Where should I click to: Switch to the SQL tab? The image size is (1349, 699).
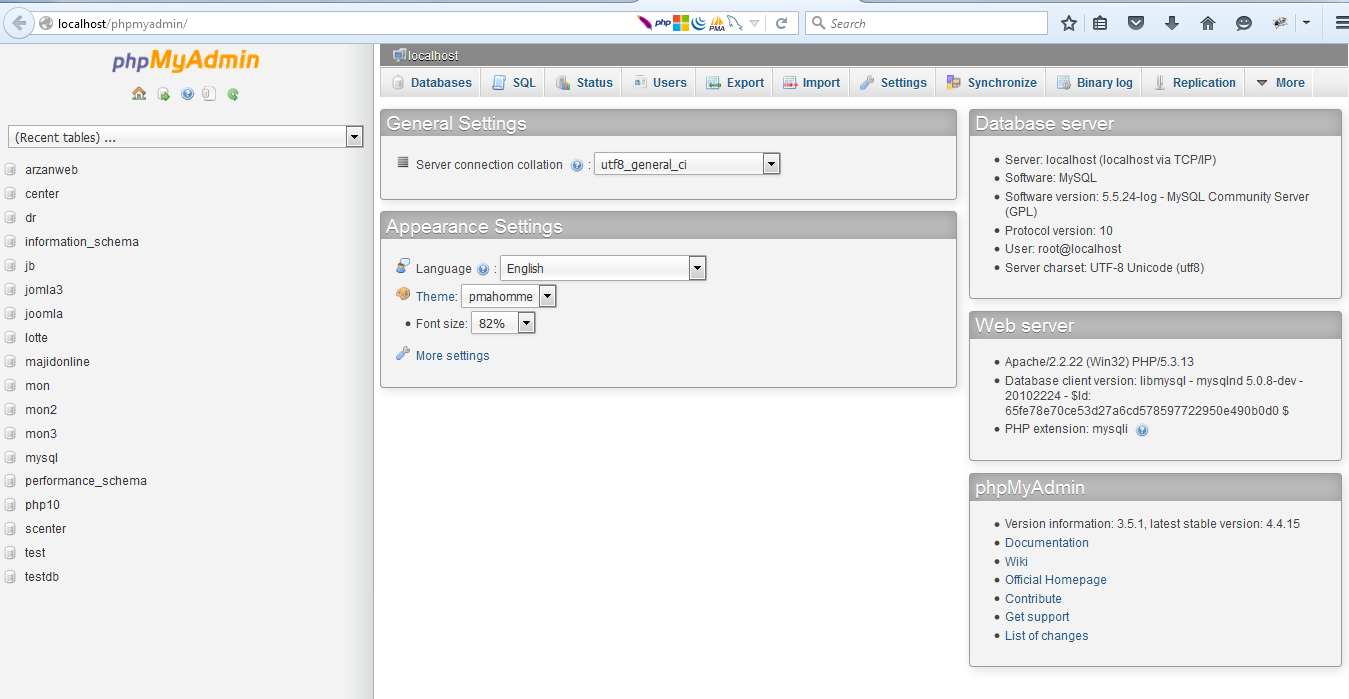[x=514, y=83]
